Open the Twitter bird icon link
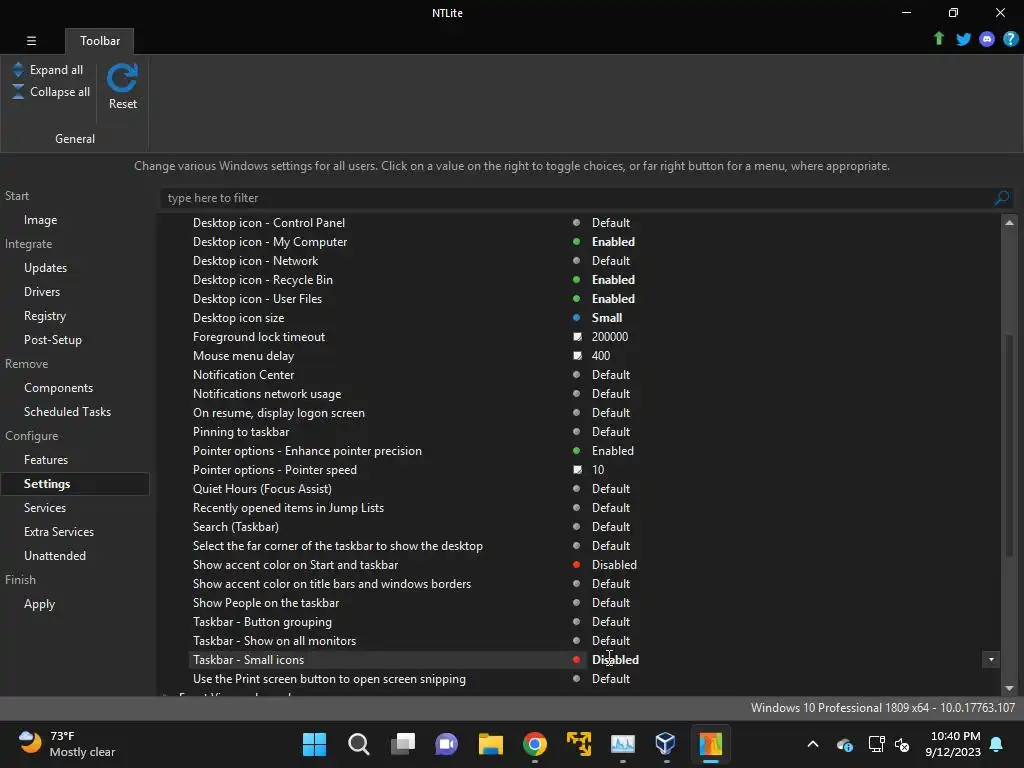Screen dimensions: 1024x768 pos(963,39)
